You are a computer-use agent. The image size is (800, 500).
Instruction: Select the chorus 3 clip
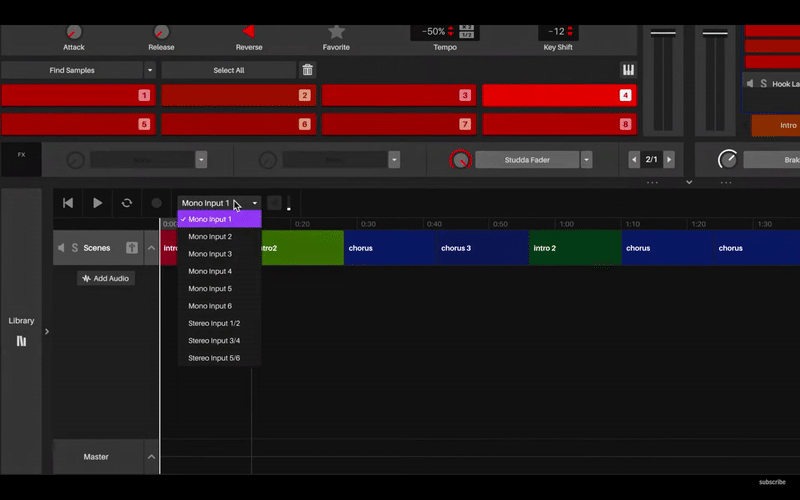coord(483,248)
